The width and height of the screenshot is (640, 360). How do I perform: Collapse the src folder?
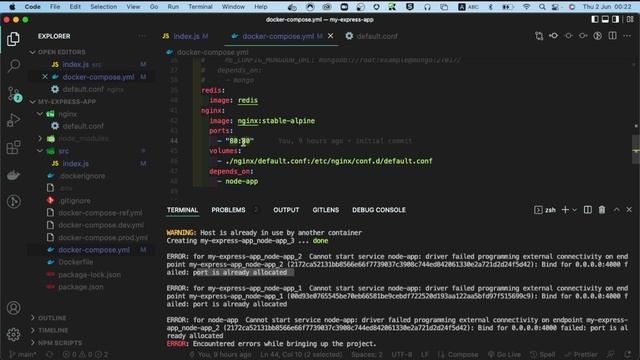pos(64,151)
